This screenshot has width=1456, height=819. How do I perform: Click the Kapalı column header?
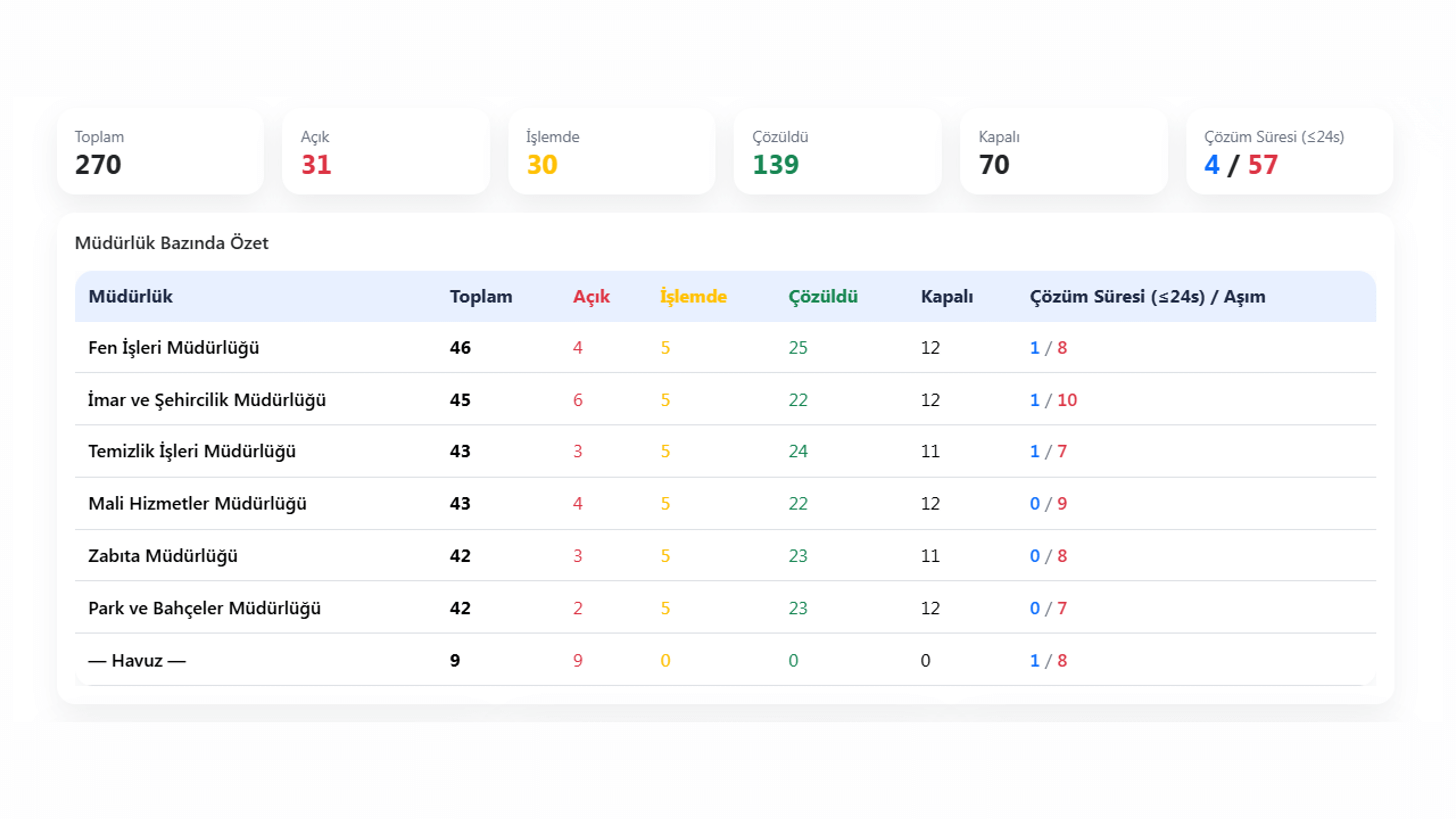(x=947, y=296)
